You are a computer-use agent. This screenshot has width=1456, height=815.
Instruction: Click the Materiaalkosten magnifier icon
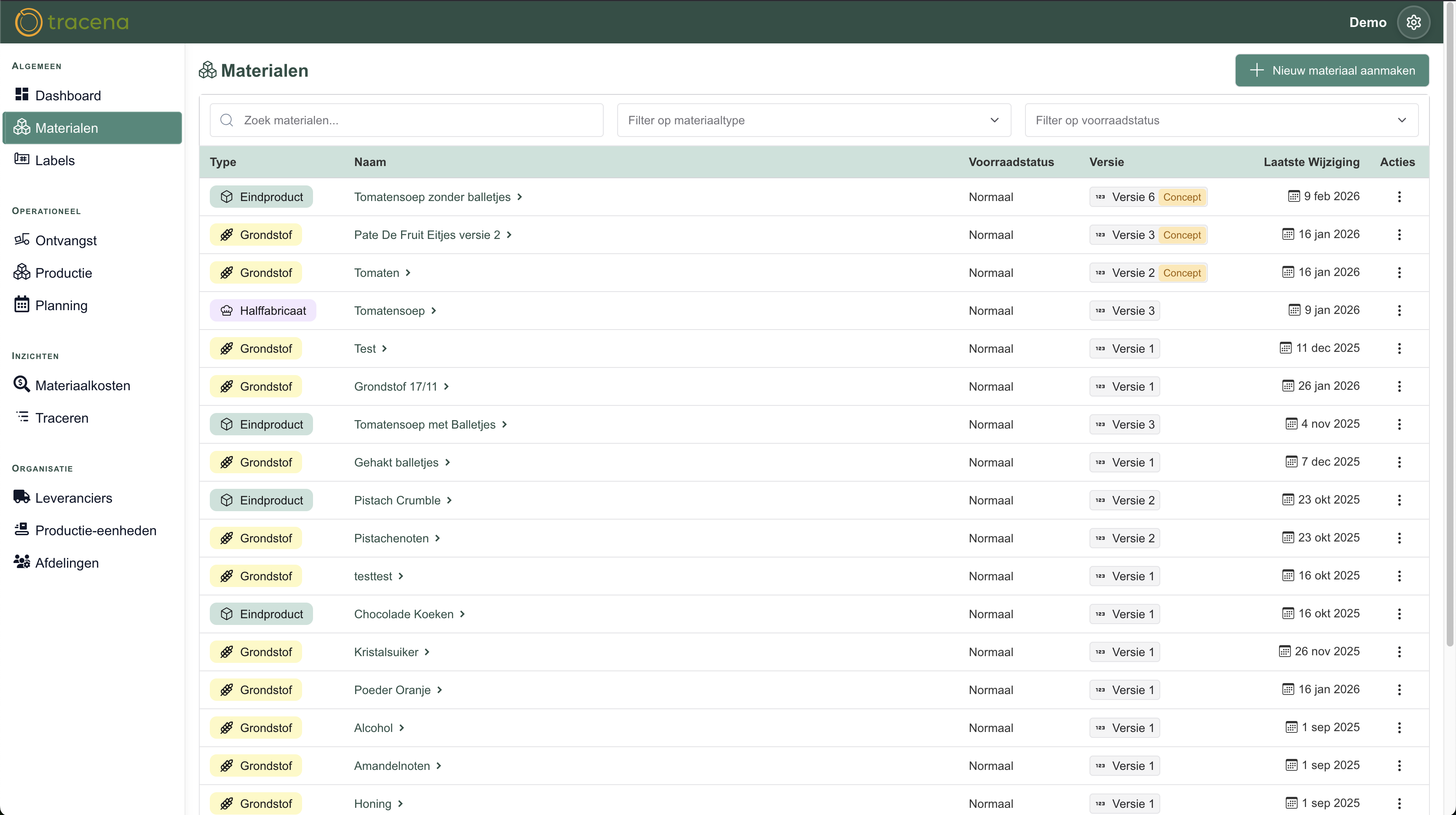click(x=21, y=384)
